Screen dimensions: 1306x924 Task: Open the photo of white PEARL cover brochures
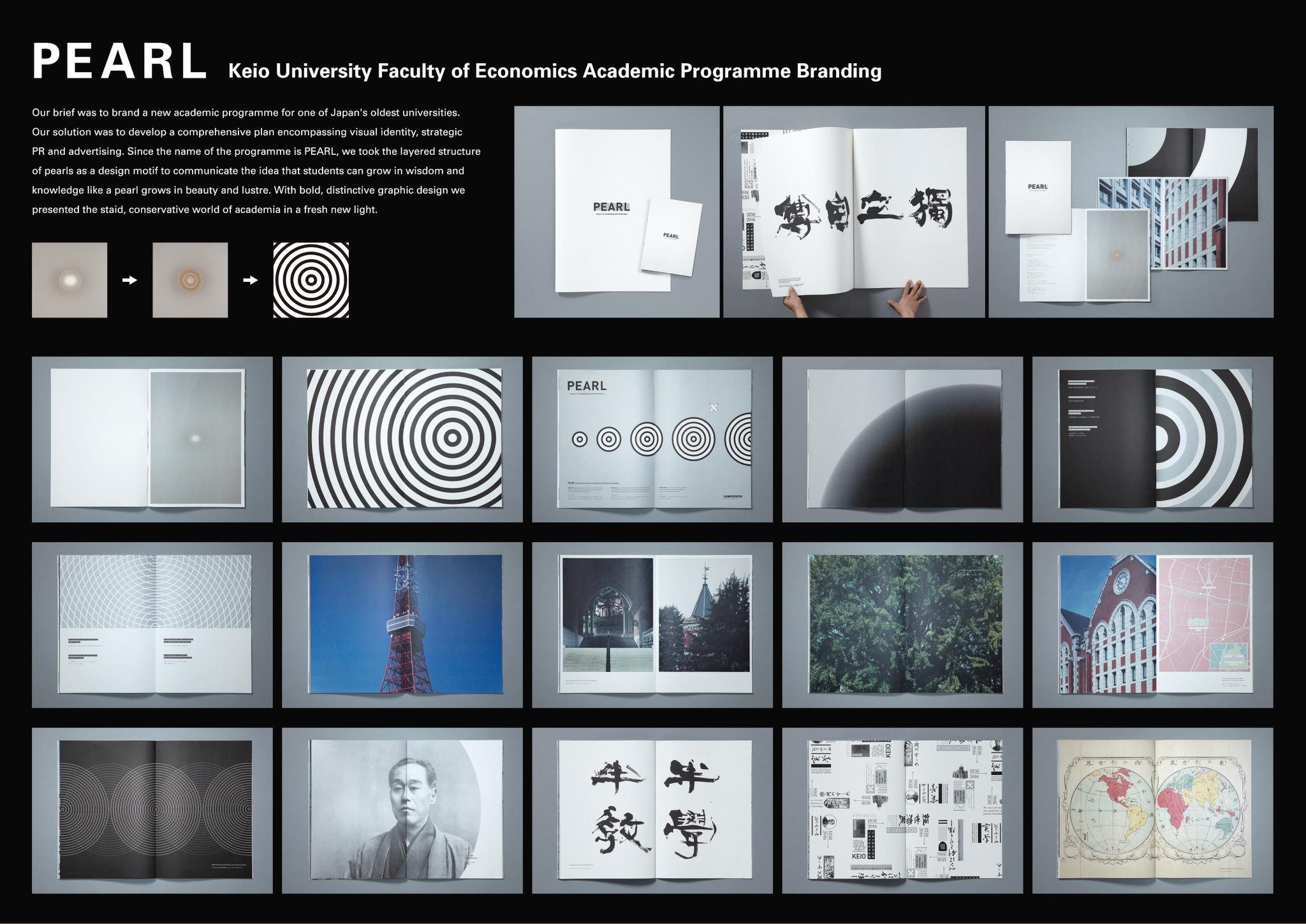(617, 212)
